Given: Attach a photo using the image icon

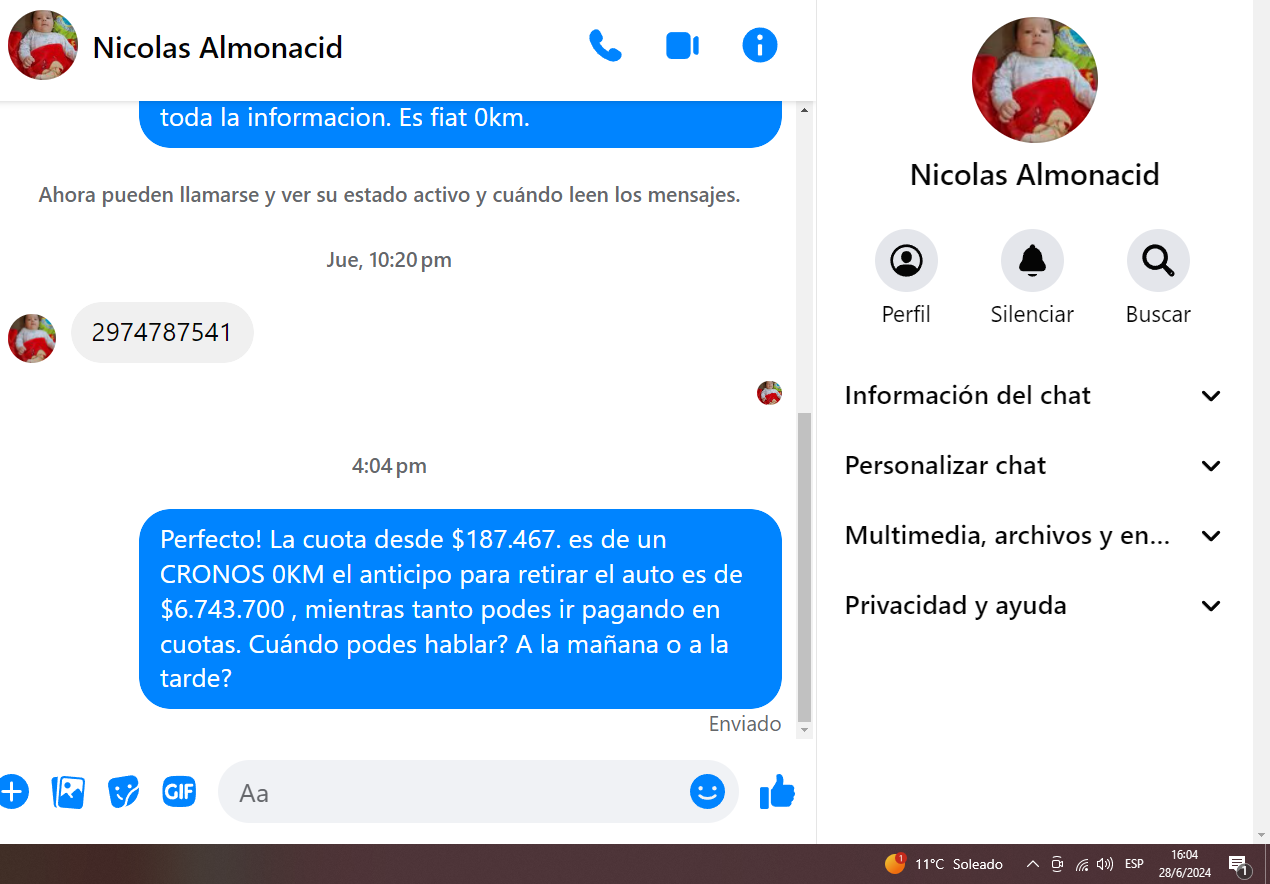Looking at the screenshot, I should tap(68, 792).
